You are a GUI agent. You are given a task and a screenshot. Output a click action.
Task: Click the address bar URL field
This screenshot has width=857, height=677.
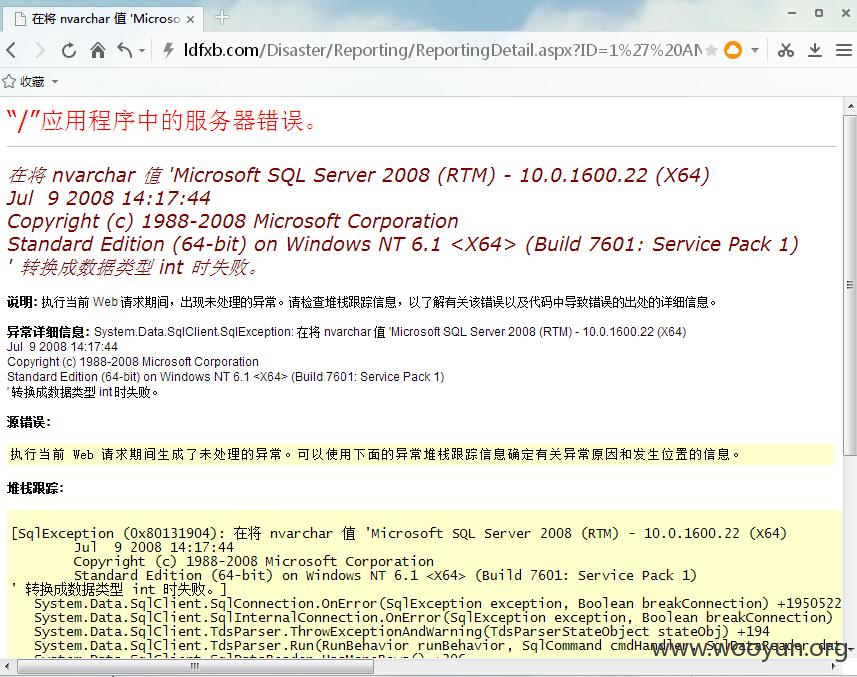pos(442,50)
